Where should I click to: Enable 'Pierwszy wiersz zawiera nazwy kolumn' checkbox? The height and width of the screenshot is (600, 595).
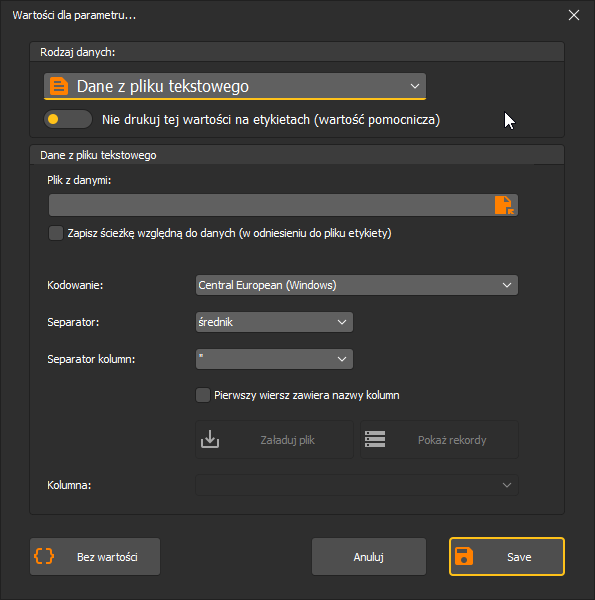pyautogui.click(x=203, y=395)
